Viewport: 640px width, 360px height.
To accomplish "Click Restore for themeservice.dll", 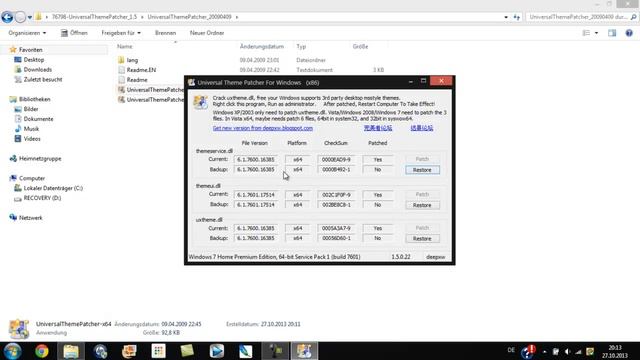I will (x=422, y=170).
